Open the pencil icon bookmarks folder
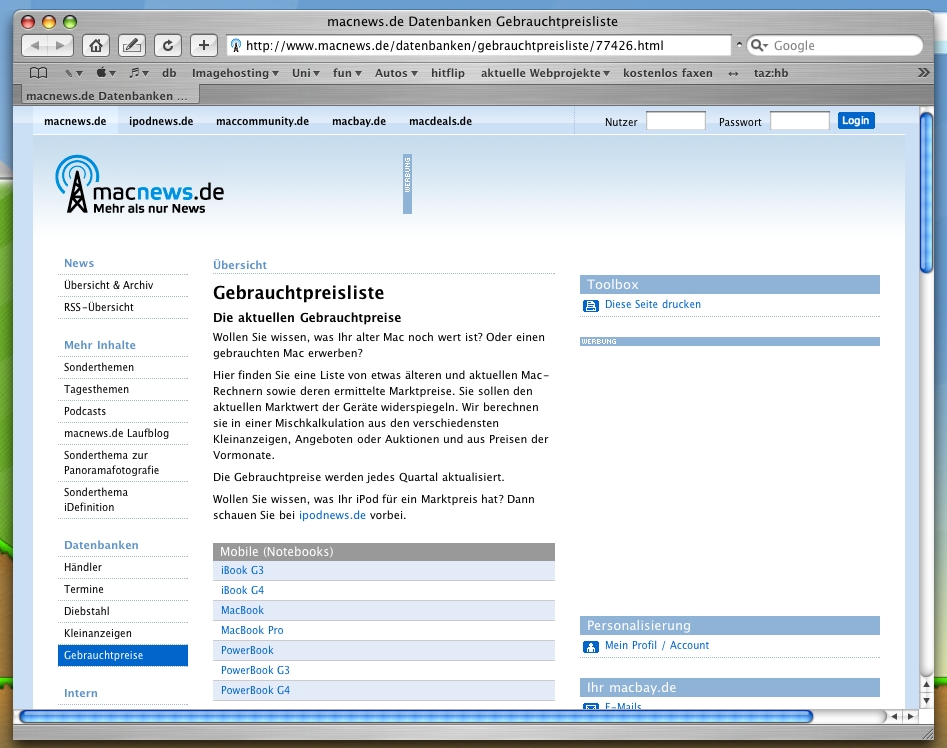This screenshot has height=748, width=947. (74, 73)
